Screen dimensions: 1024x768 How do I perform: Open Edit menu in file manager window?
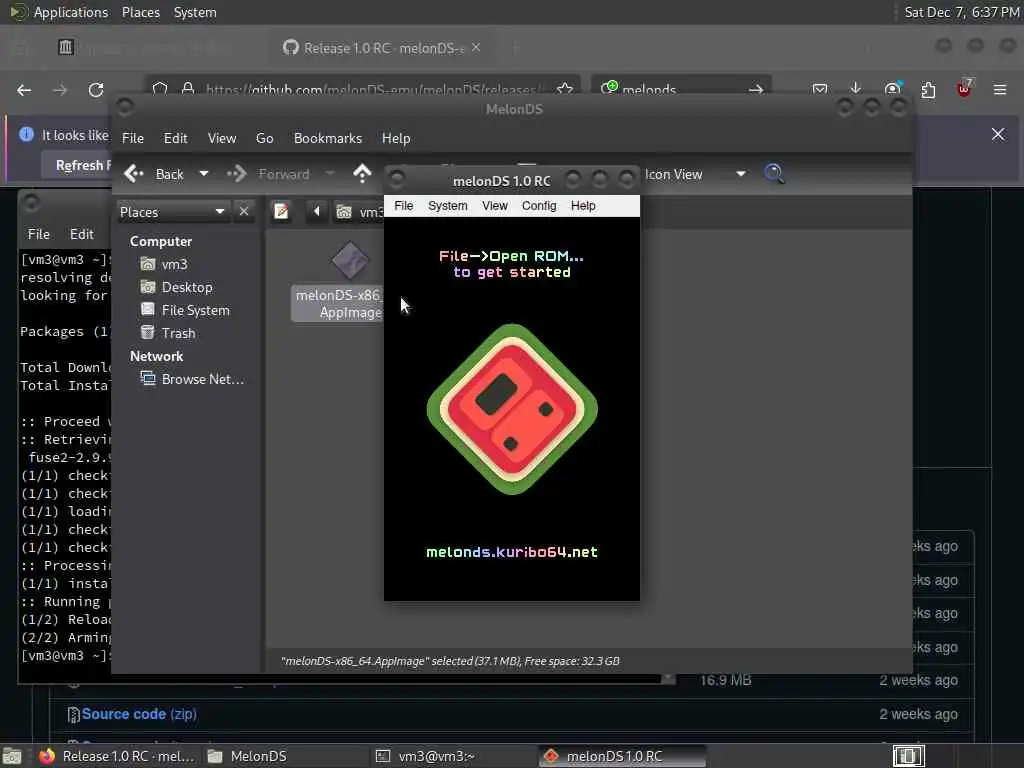[x=175, y=138]
